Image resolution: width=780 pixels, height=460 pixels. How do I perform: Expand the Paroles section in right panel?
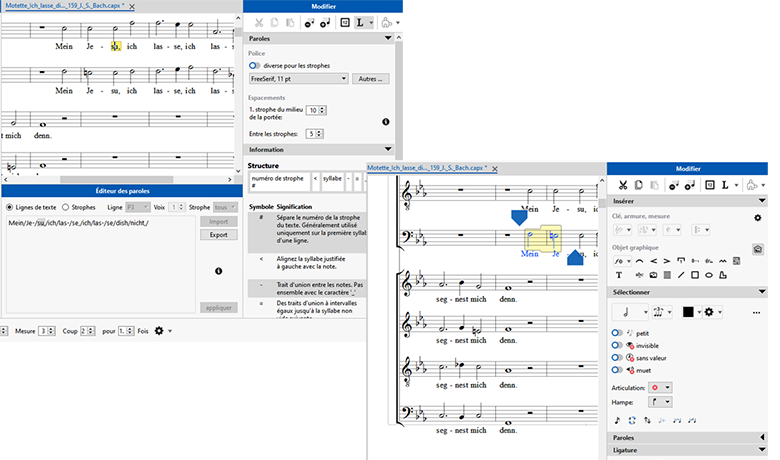click(x=763, y=438)
